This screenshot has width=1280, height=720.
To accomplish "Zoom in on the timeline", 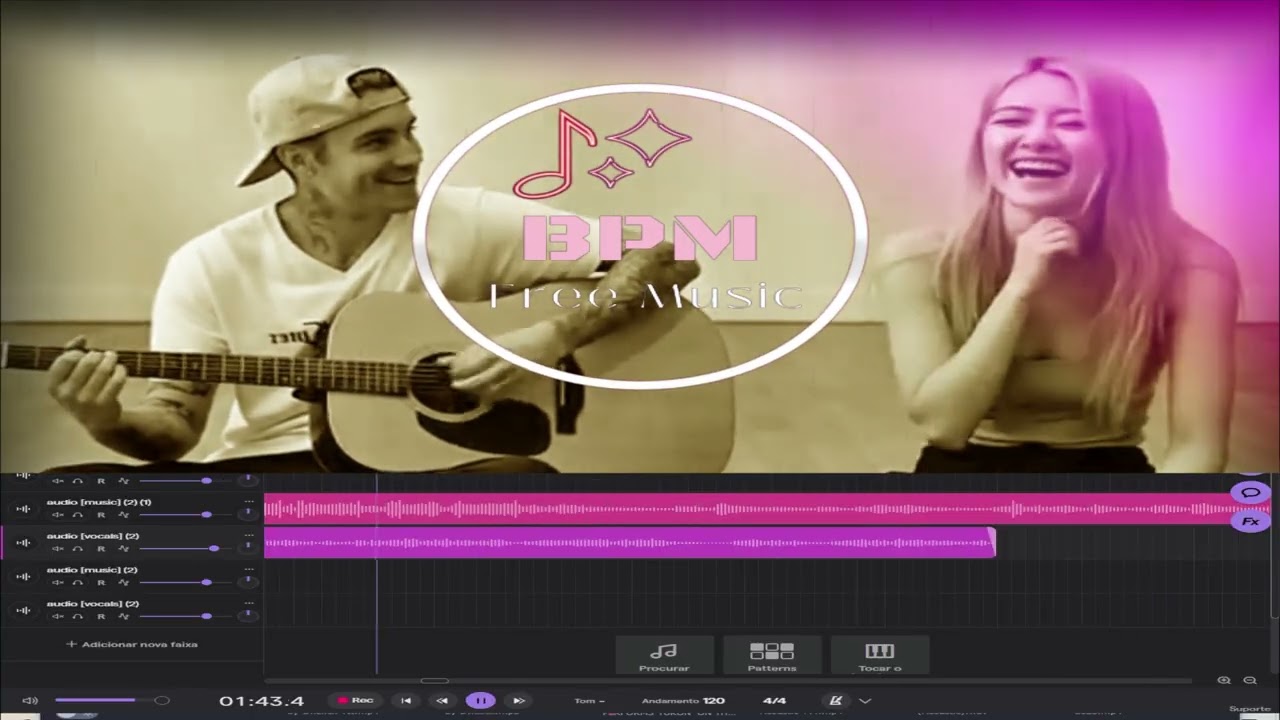I will click(1224, 680).
